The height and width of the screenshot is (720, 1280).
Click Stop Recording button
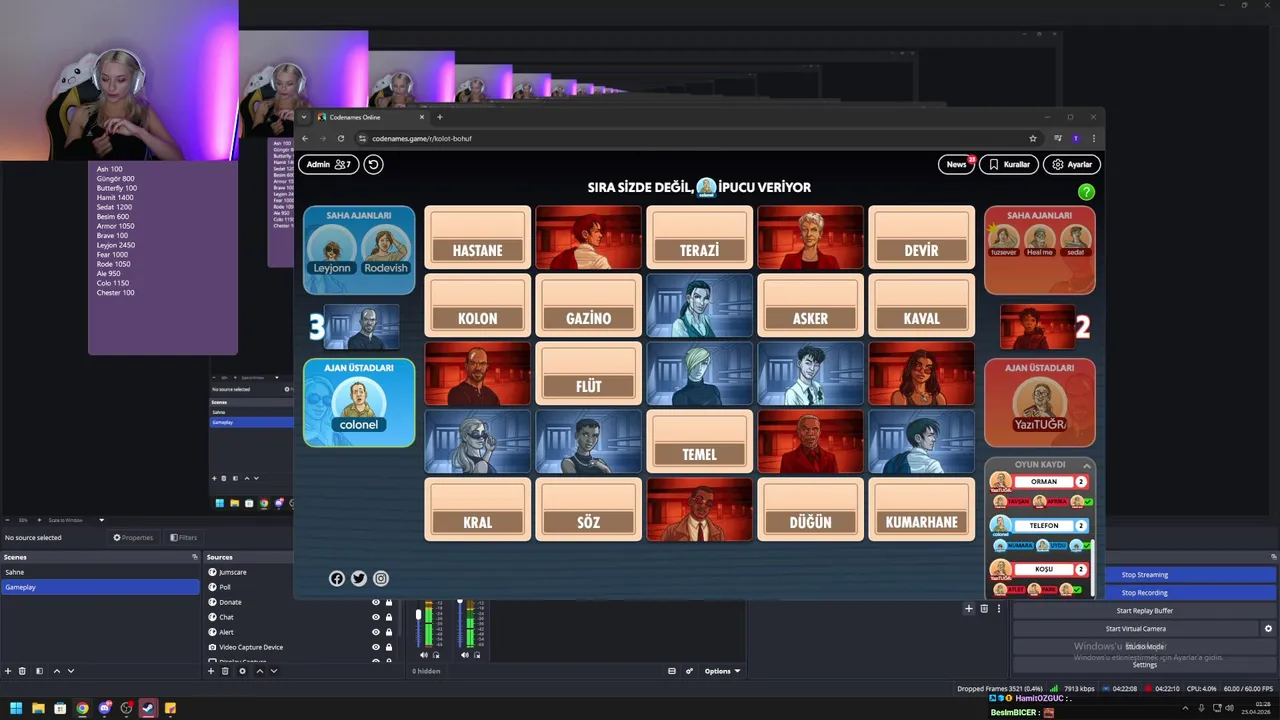[x=1144, y=593]
